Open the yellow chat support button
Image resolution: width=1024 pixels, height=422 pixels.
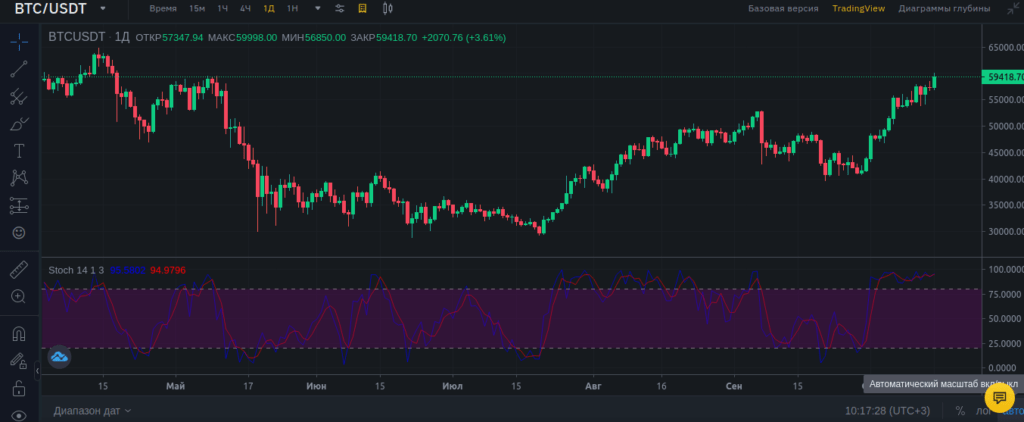[x=999, y=396]
